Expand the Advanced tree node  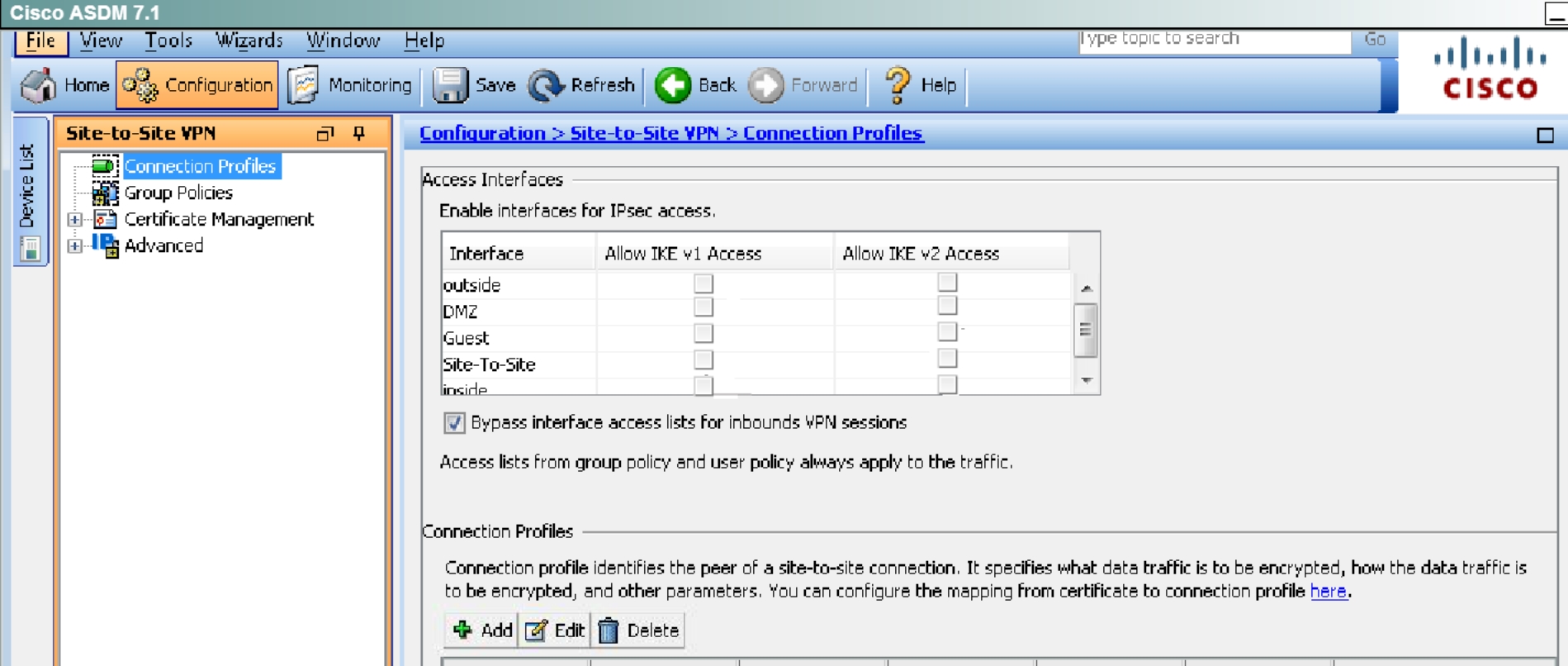(75, 246)
